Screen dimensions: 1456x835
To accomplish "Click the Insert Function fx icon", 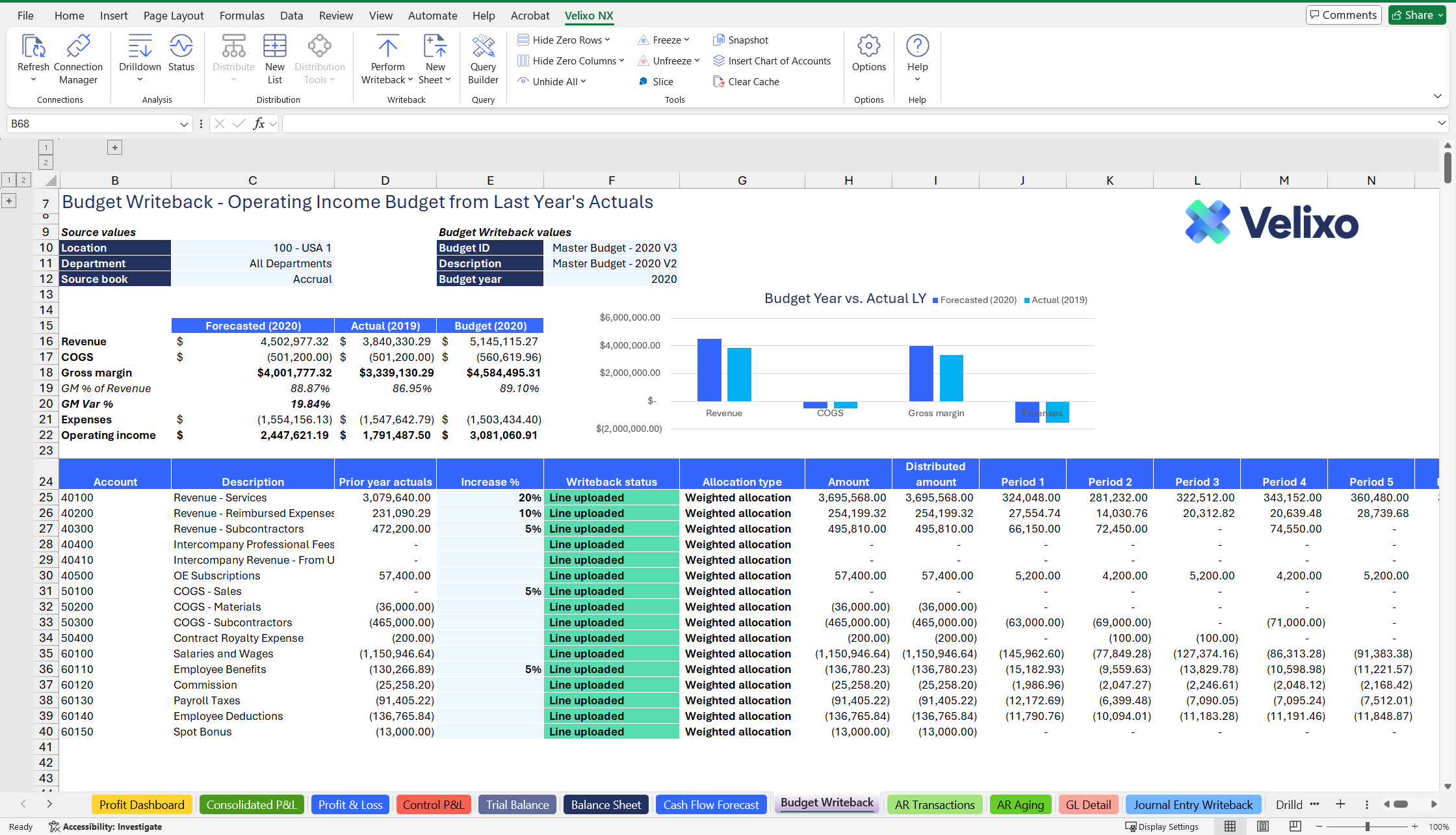I will [x=259, y=124].
